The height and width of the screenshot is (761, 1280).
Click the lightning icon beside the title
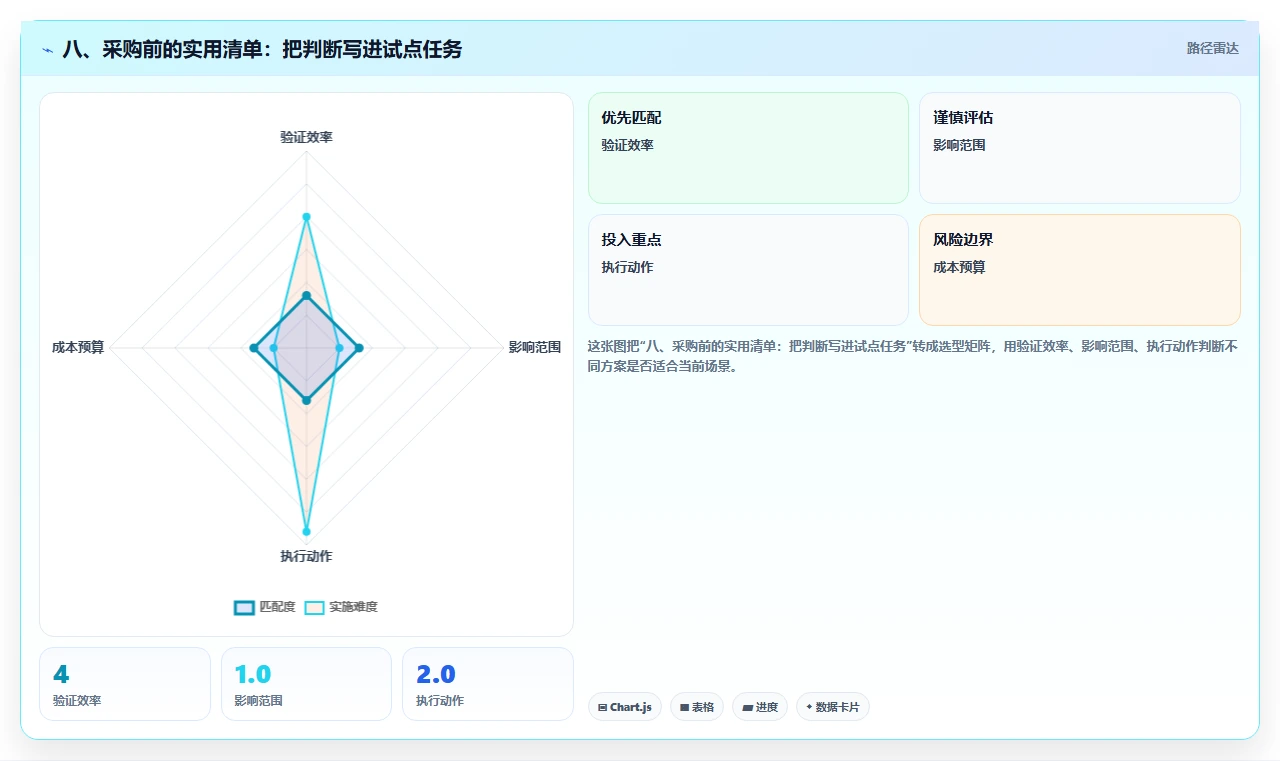pyautogui.click(x=48, y=49)
